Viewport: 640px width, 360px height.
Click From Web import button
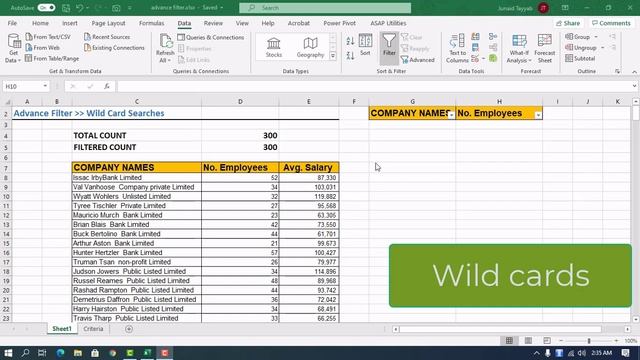[x=42, y=48]
